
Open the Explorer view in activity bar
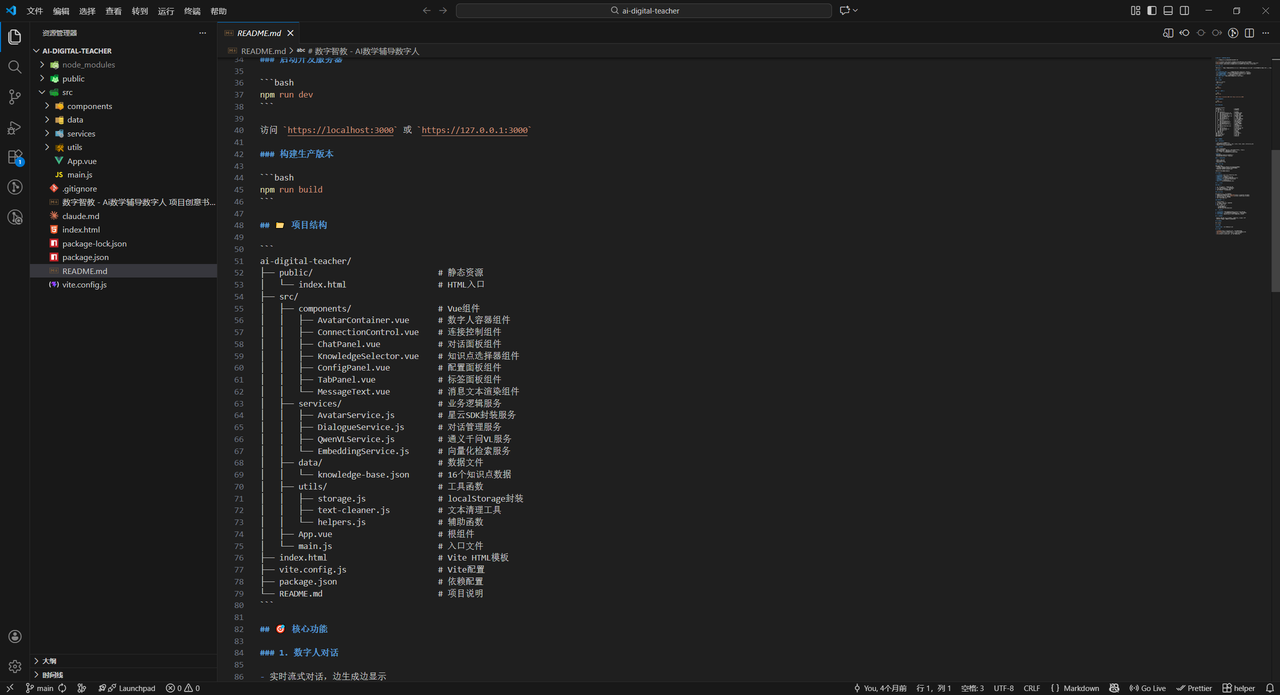pos(14,37)
